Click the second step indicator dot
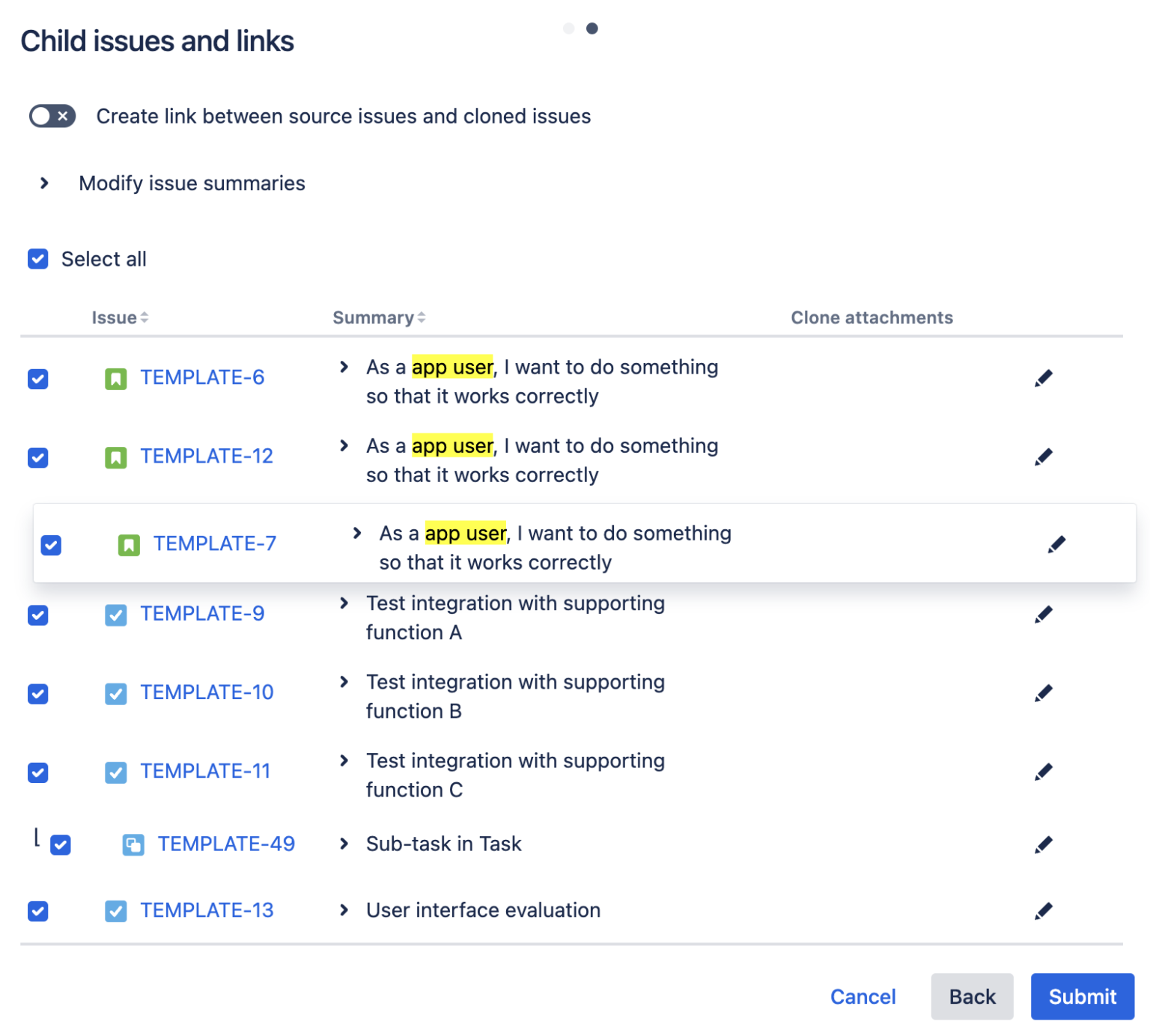The width and height of the screenshot is (1150, 1036). point(593,28)
